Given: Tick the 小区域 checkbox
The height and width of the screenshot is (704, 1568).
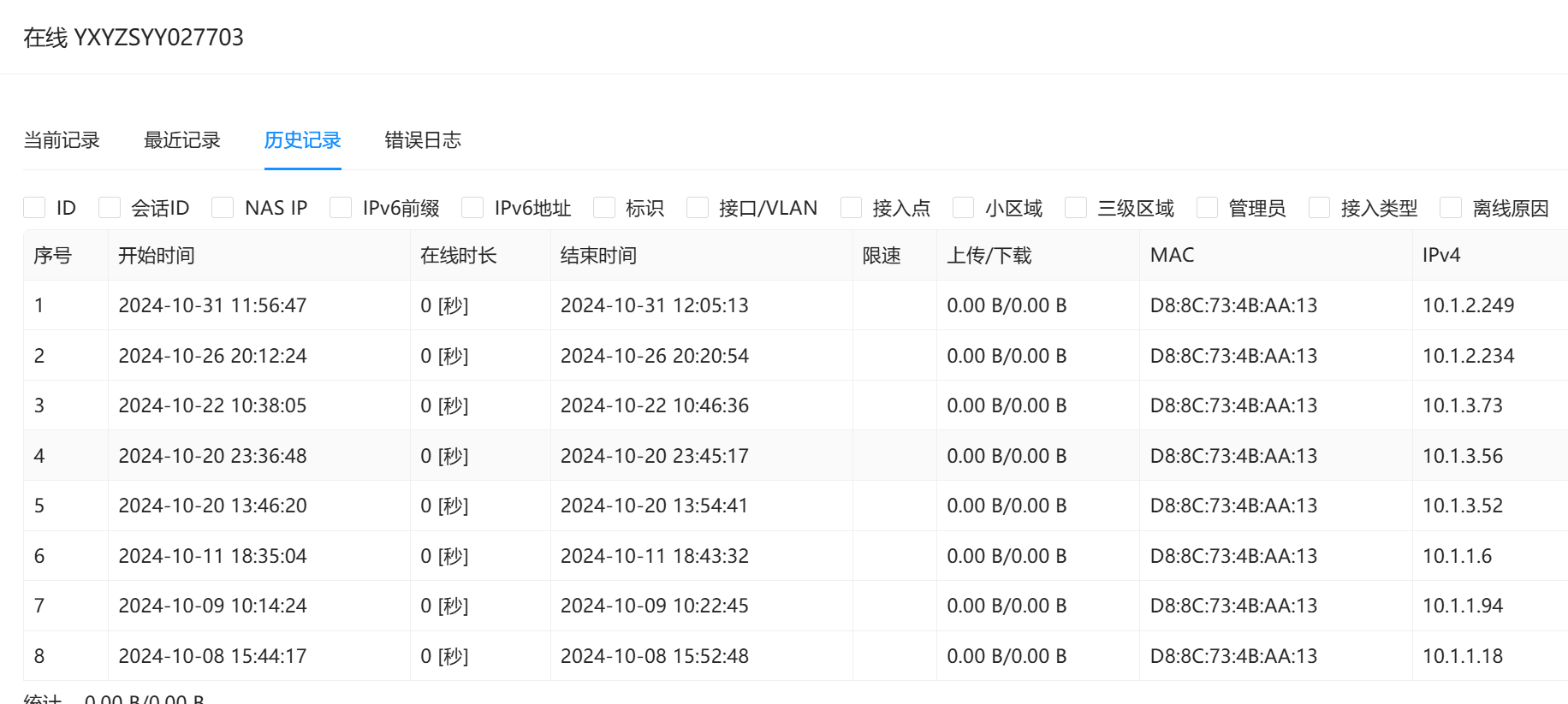Looking at the screenshot, I should [x=964, y=208].
